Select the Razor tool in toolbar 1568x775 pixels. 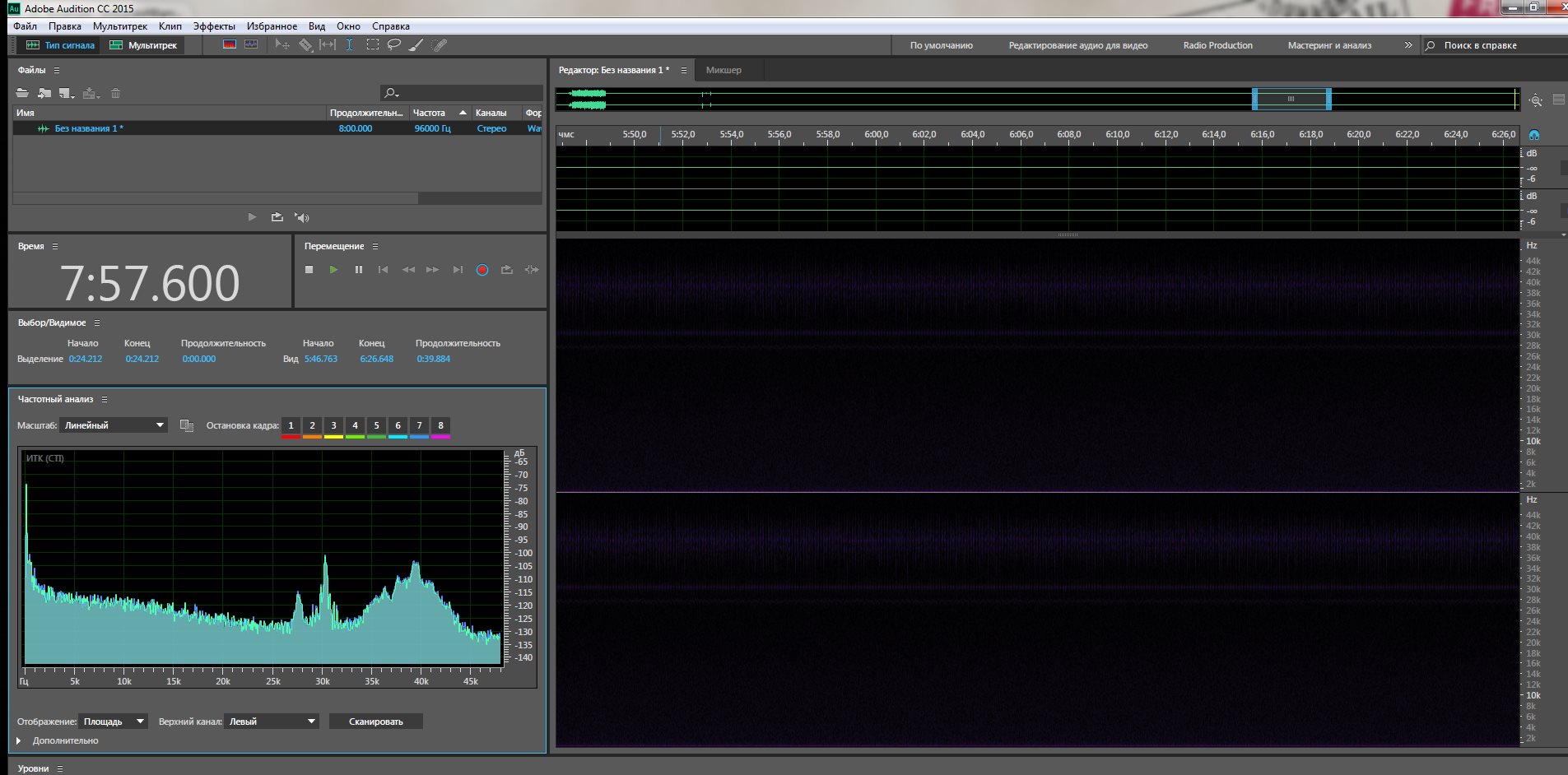[x=305, y=45]
